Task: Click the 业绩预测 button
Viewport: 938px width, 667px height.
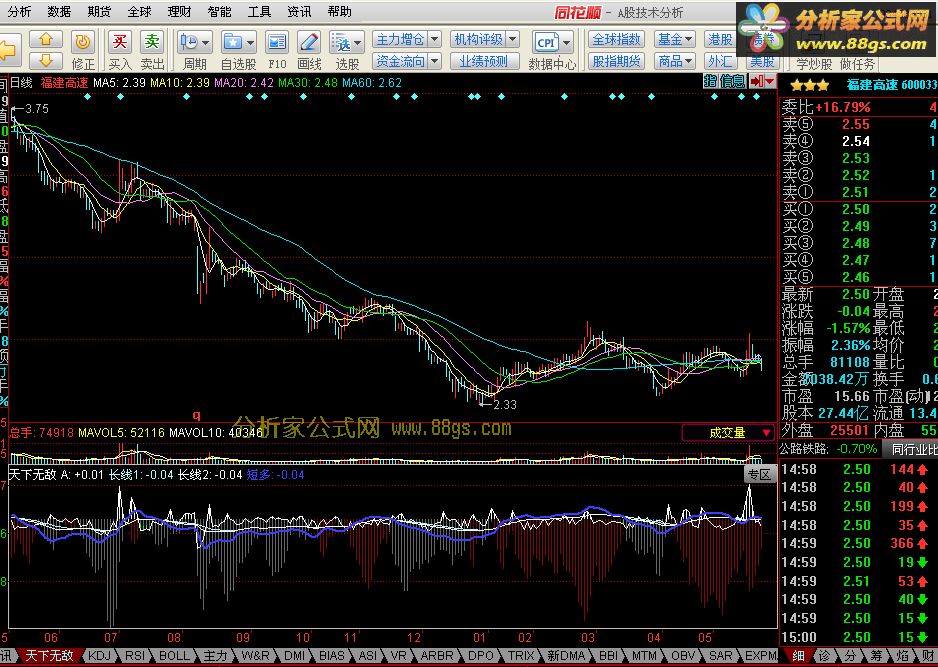Action: 484,61
